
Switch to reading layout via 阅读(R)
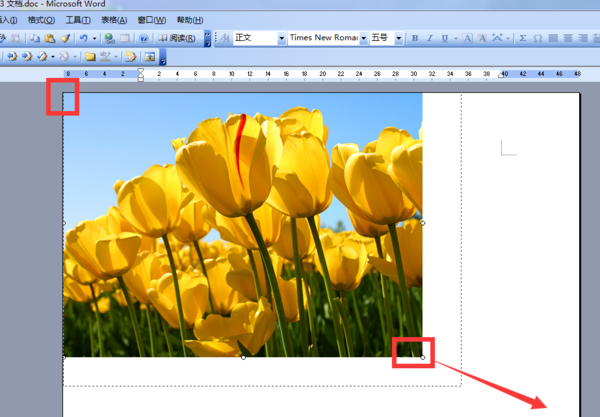click(177, 38)
